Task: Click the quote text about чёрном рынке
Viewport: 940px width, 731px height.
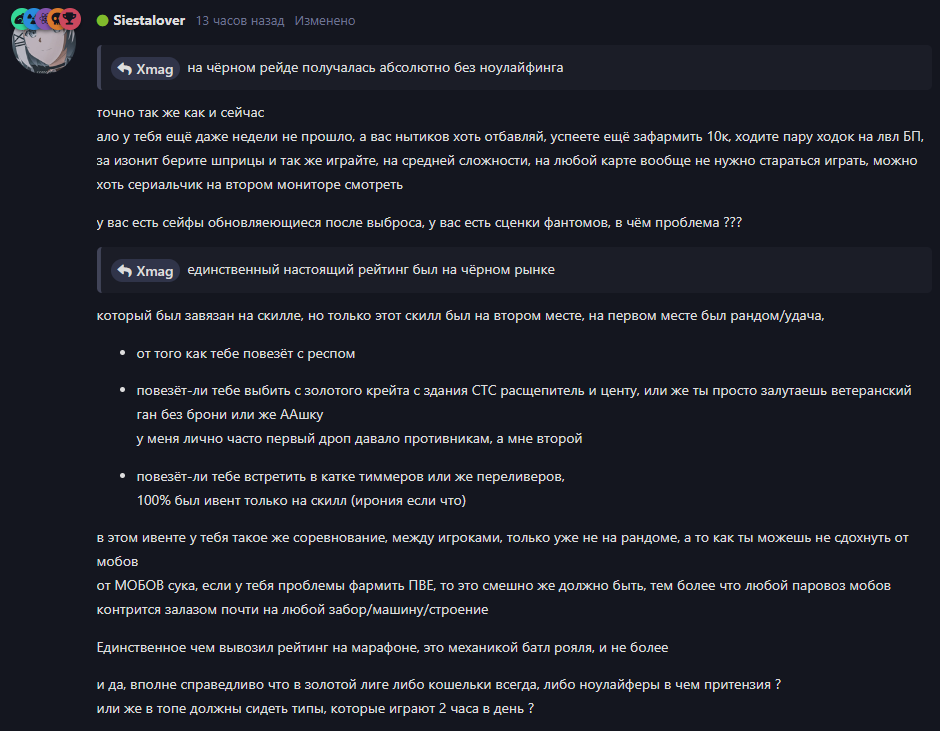Action: point(371,270)
